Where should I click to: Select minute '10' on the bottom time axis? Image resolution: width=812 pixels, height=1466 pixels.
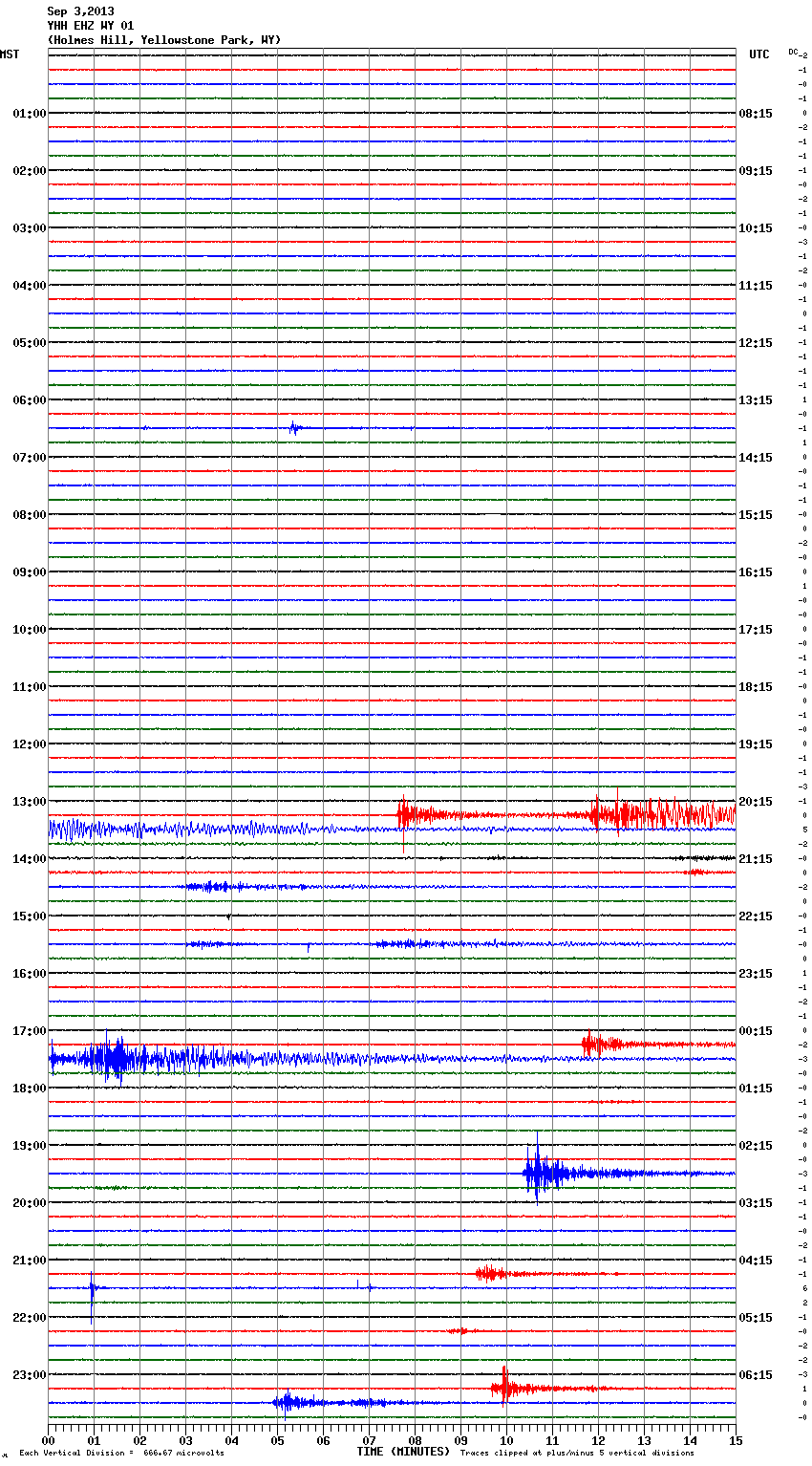coord(506,1440)
